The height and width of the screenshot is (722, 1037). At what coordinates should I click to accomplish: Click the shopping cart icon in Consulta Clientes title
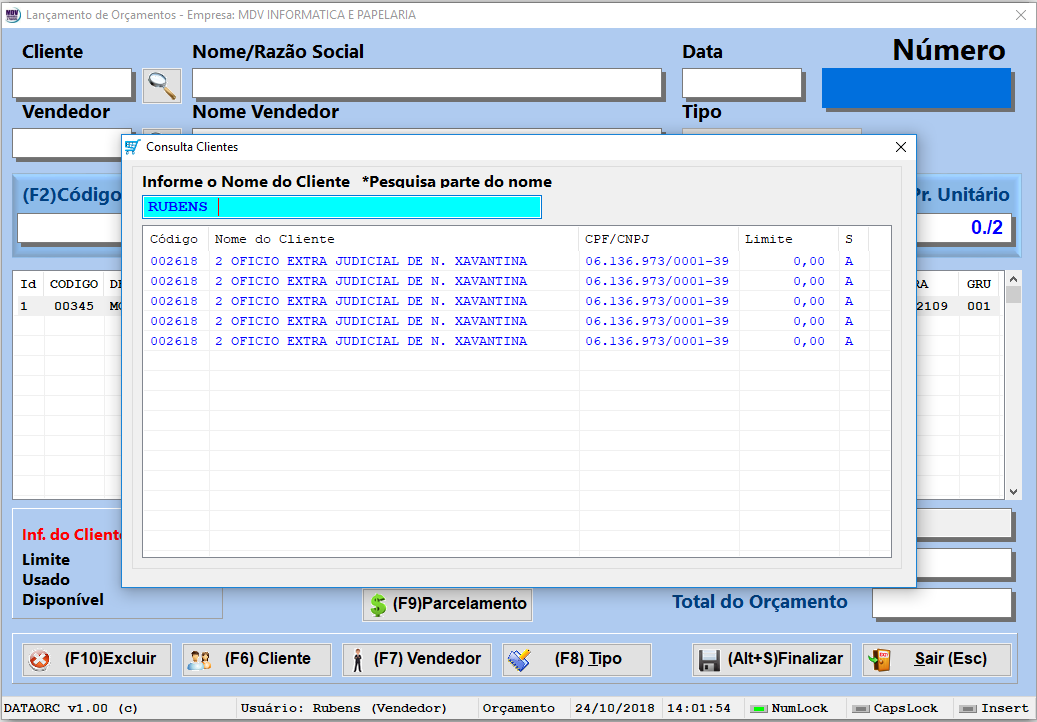[x=132, y=147]
